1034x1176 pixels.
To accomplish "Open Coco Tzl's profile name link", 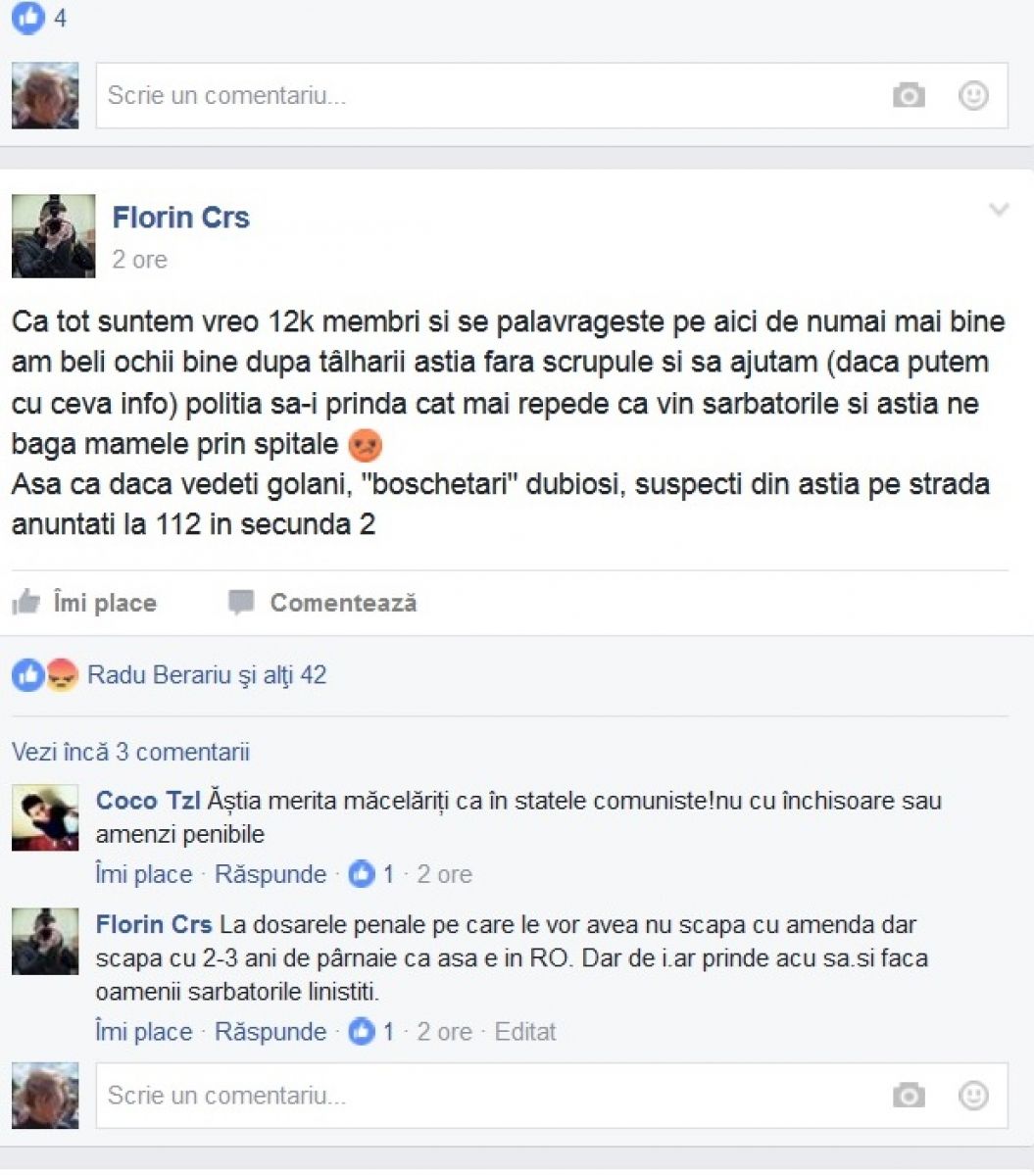I will pos(148,801).
